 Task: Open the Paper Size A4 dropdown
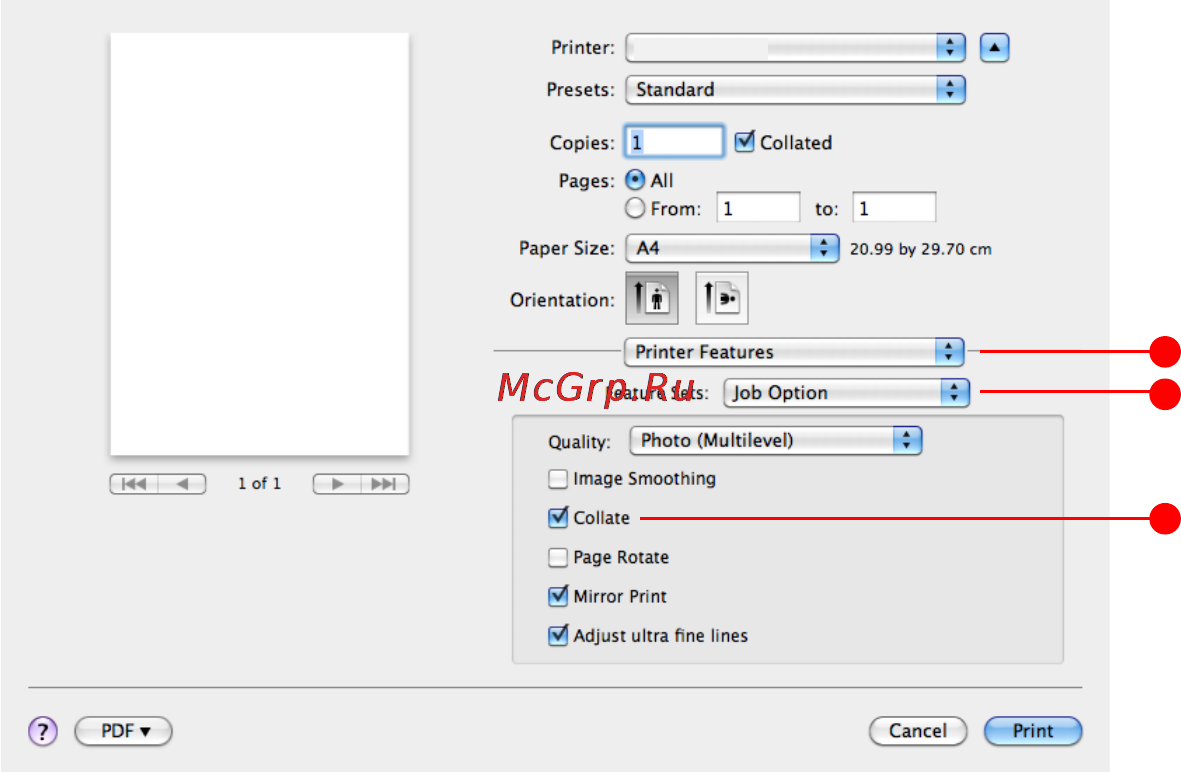732,248
